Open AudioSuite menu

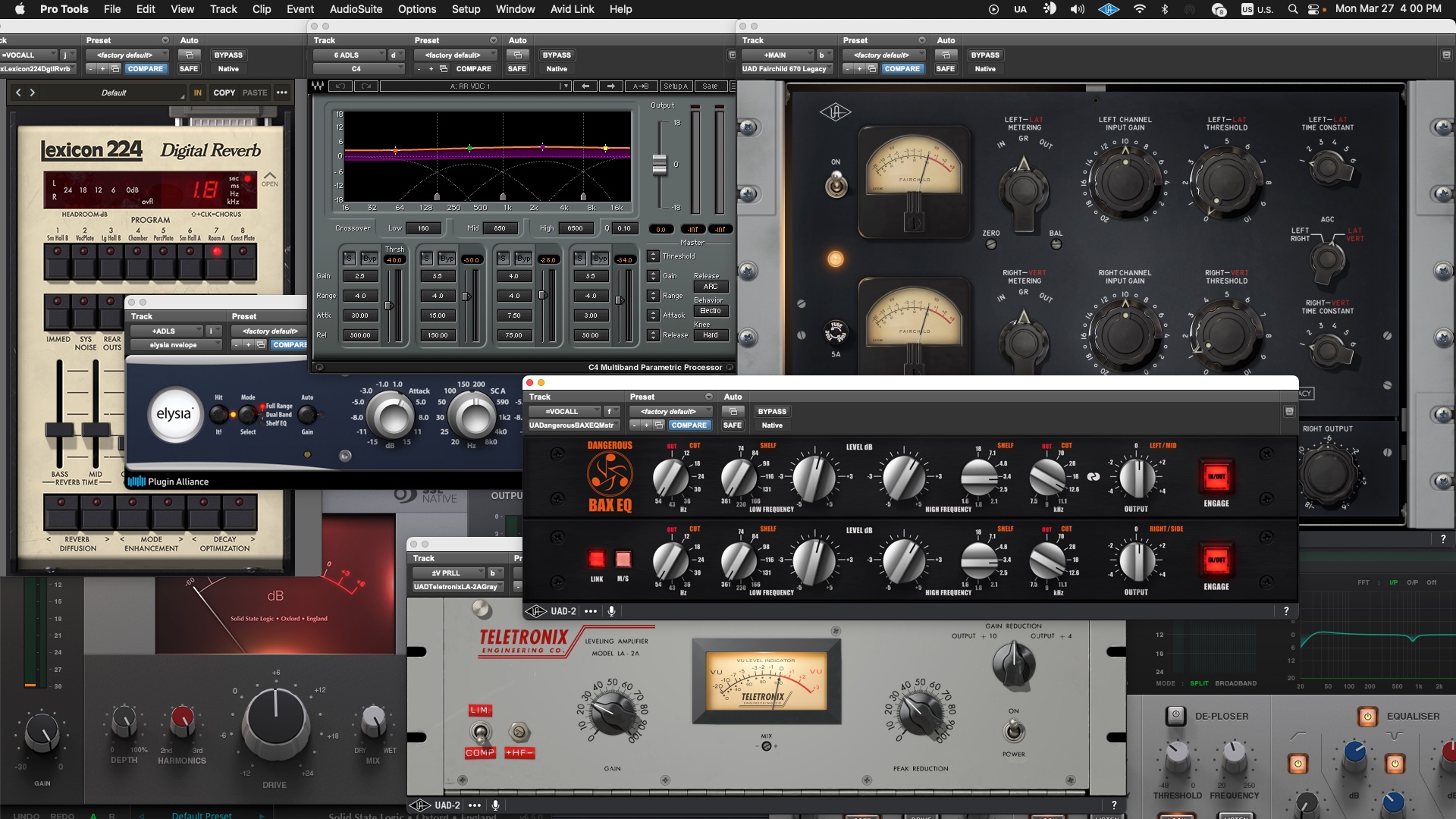pyautogui.click(x=356, y=9)
